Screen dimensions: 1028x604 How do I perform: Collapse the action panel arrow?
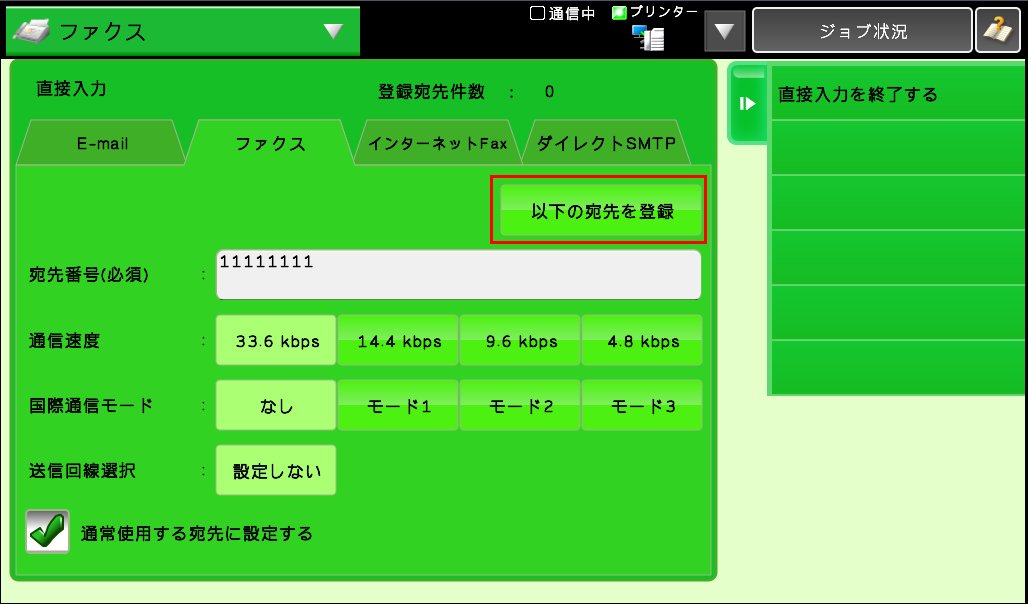pos(747,103)
